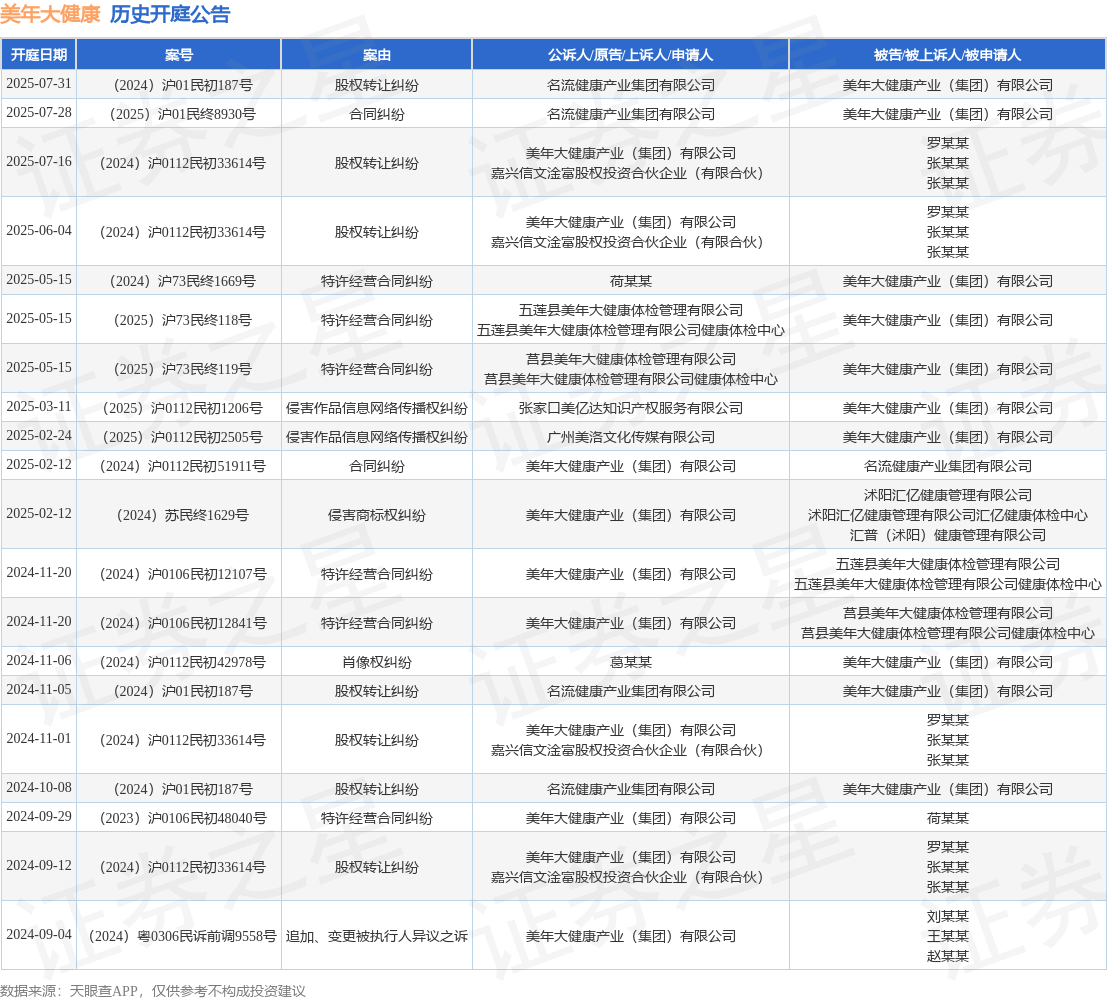This screenshot has width=1107, height=1000.
Task: Select date cell 2024-09-29
Action: tap(39, 816)
